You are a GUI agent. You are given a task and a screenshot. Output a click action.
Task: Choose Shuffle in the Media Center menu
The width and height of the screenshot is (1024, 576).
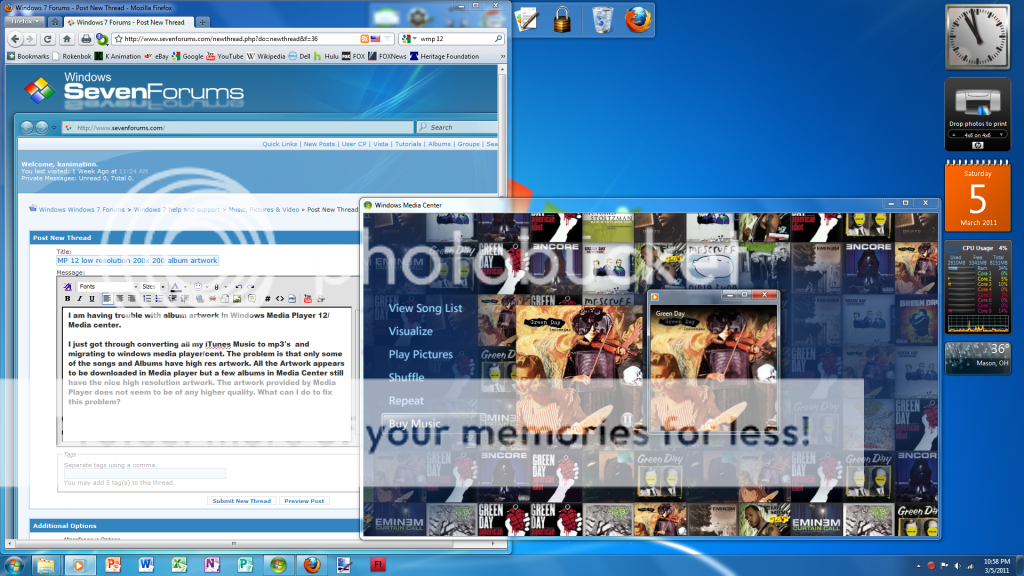pos(406,377)
